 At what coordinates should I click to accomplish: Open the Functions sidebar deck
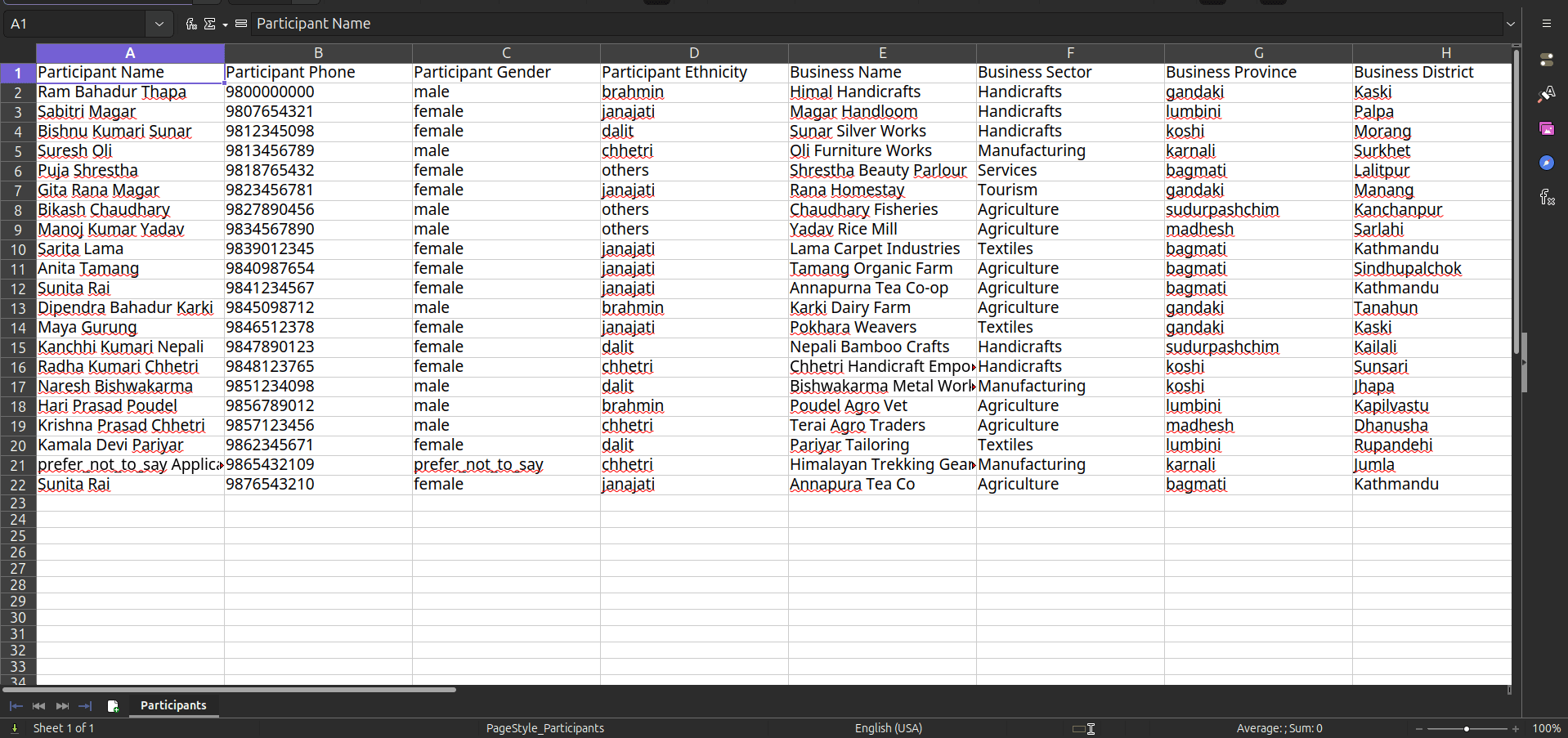[x=1547, y=197]
